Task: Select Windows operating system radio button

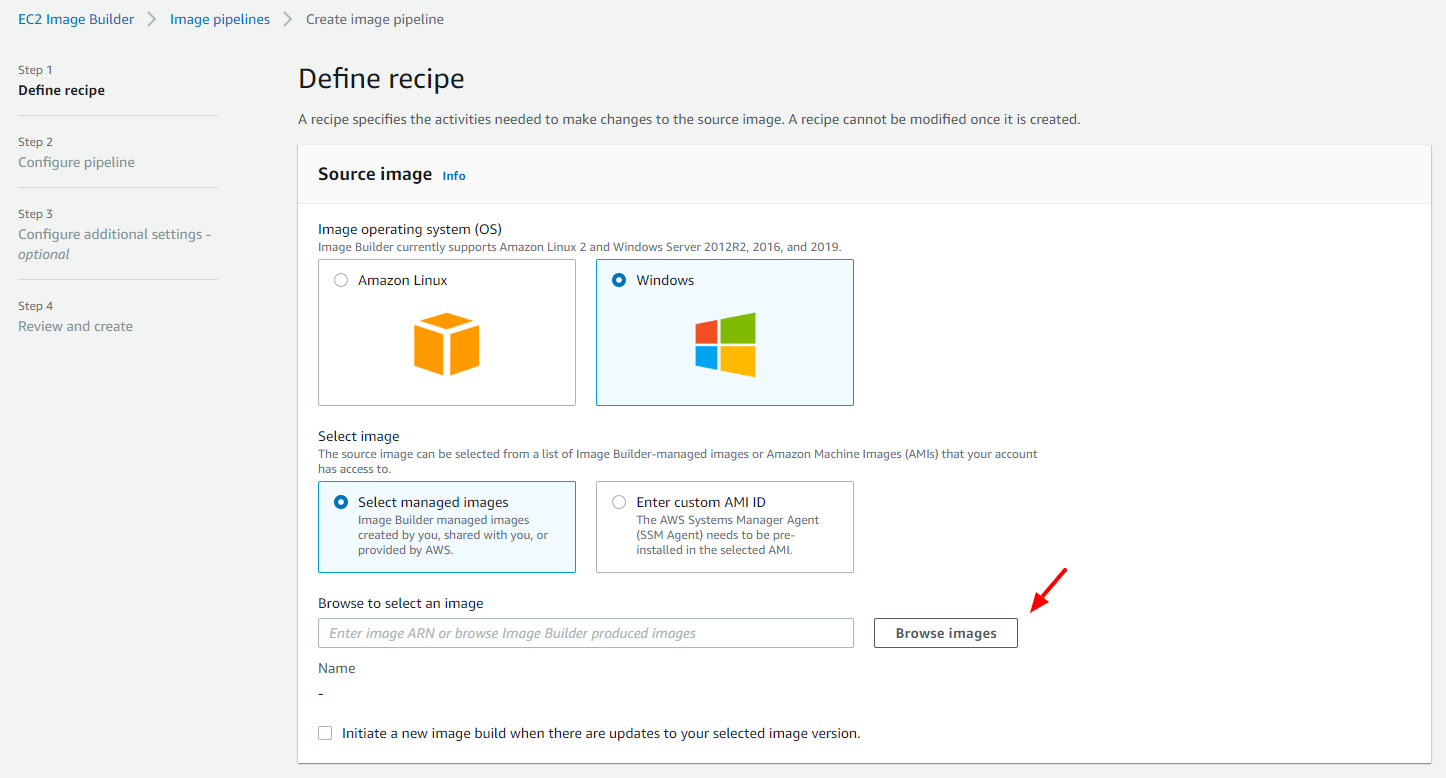Action: (619, 280)
